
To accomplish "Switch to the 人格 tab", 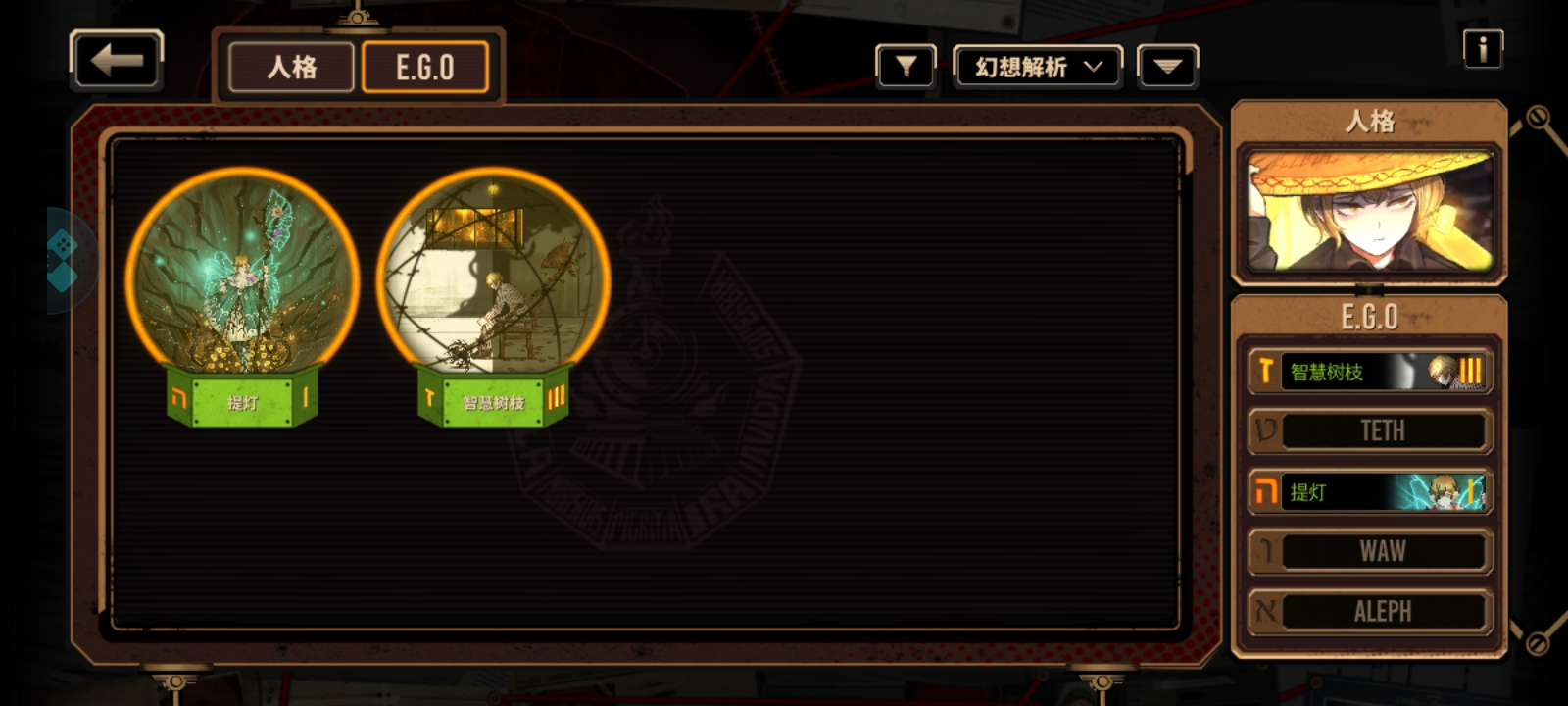I will (x=291, y=68).
